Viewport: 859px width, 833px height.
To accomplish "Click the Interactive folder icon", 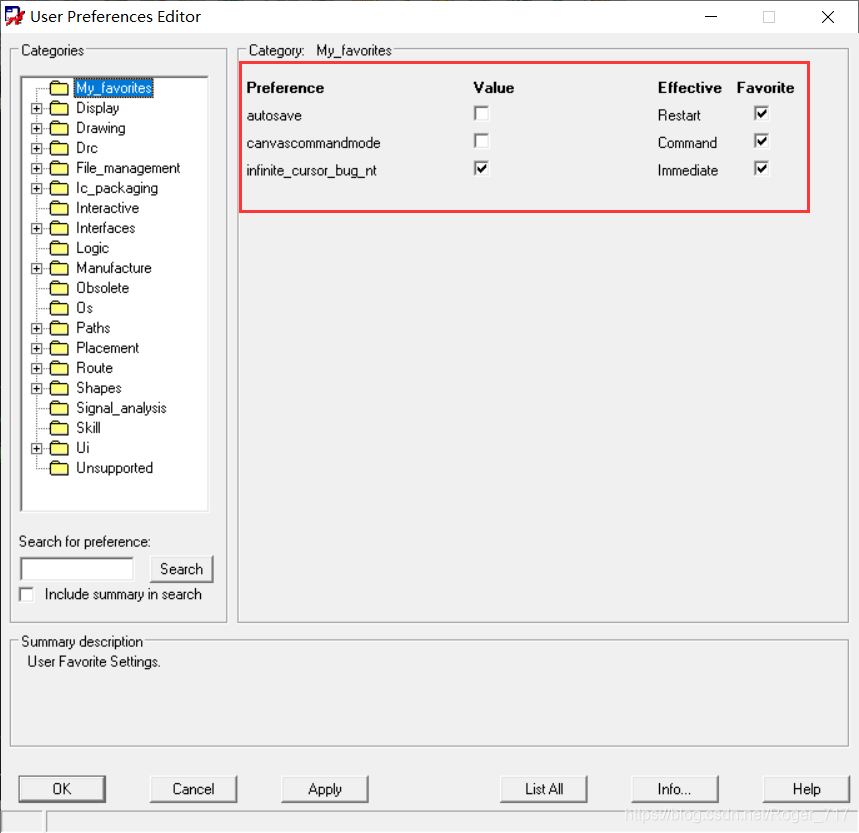I will 59,208.
